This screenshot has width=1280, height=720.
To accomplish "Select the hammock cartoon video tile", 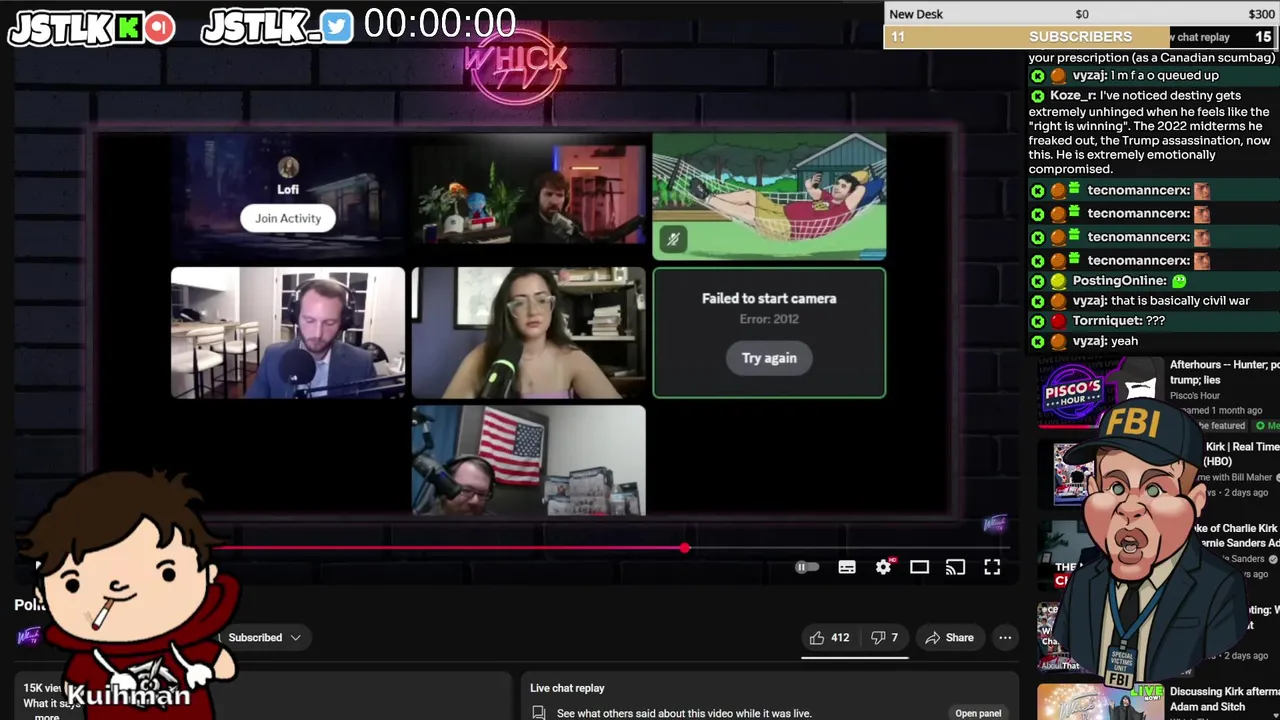I will [x=769, y=197].
